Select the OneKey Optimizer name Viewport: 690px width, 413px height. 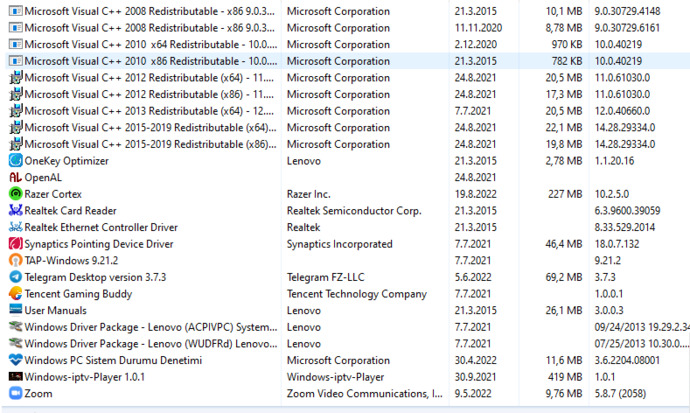pyautogui.click(x=66, y=161)
